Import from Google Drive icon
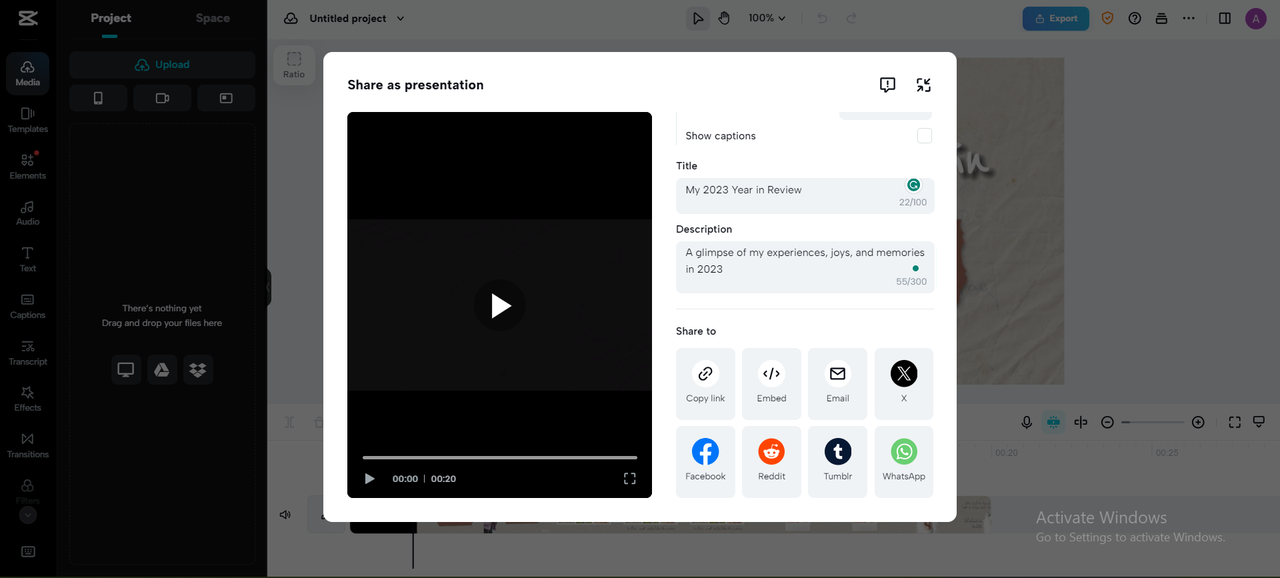1280x578 pixels. pos(162,370)
